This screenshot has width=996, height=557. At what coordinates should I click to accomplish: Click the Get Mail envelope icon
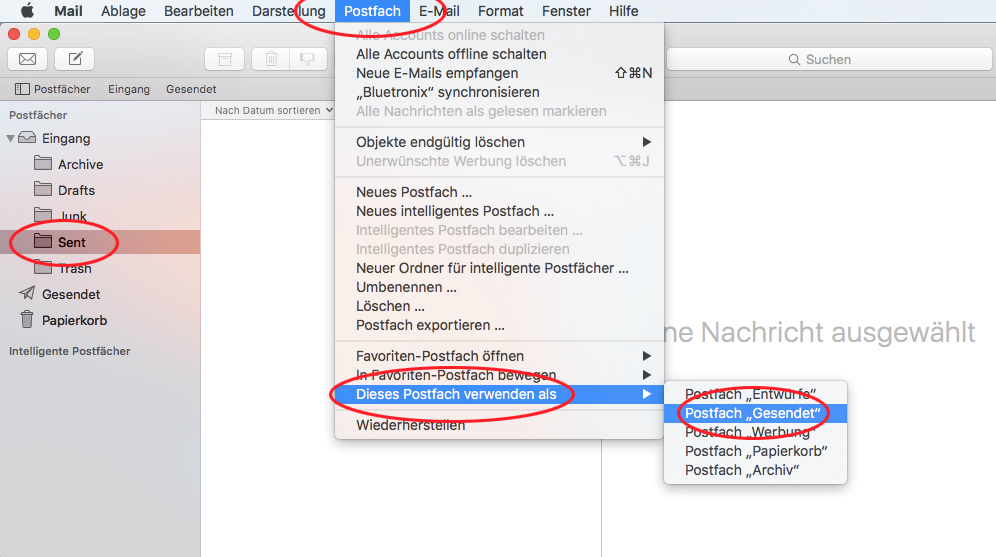[x=27, y=59]
